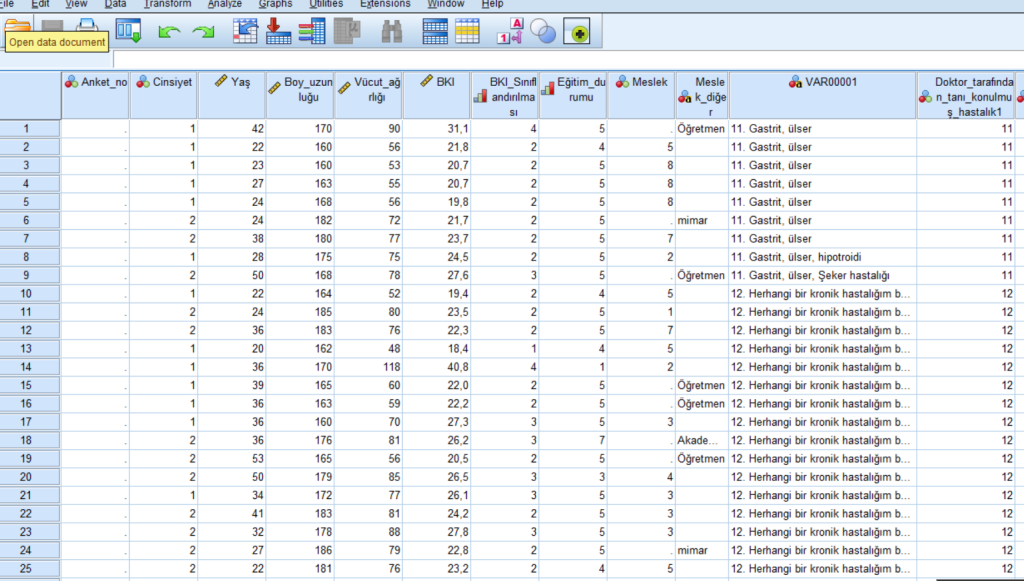This screenshot has width=1024, height=581.
Task: Open the Graphs menu
Action: click(275, 4)
